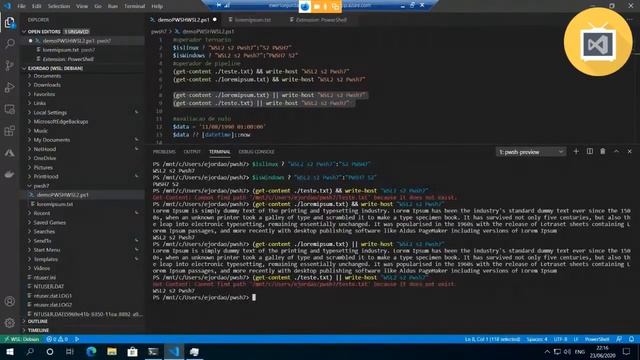Open Windows taskbar search

30,352
